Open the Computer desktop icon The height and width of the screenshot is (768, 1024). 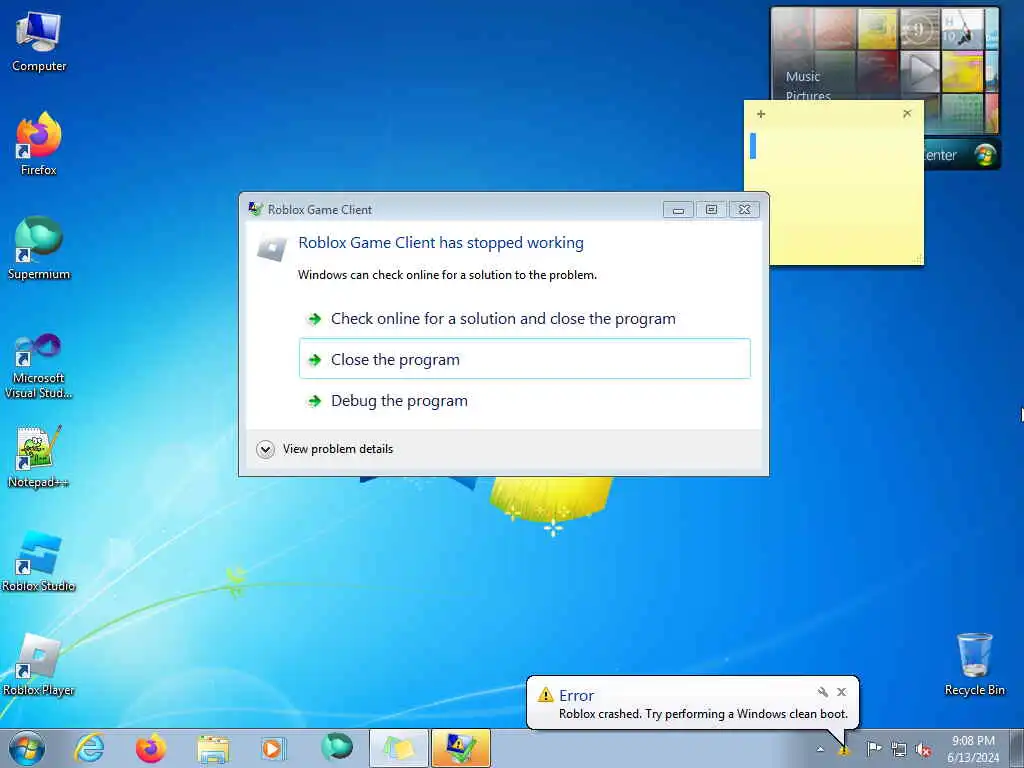tap(39, 42)
